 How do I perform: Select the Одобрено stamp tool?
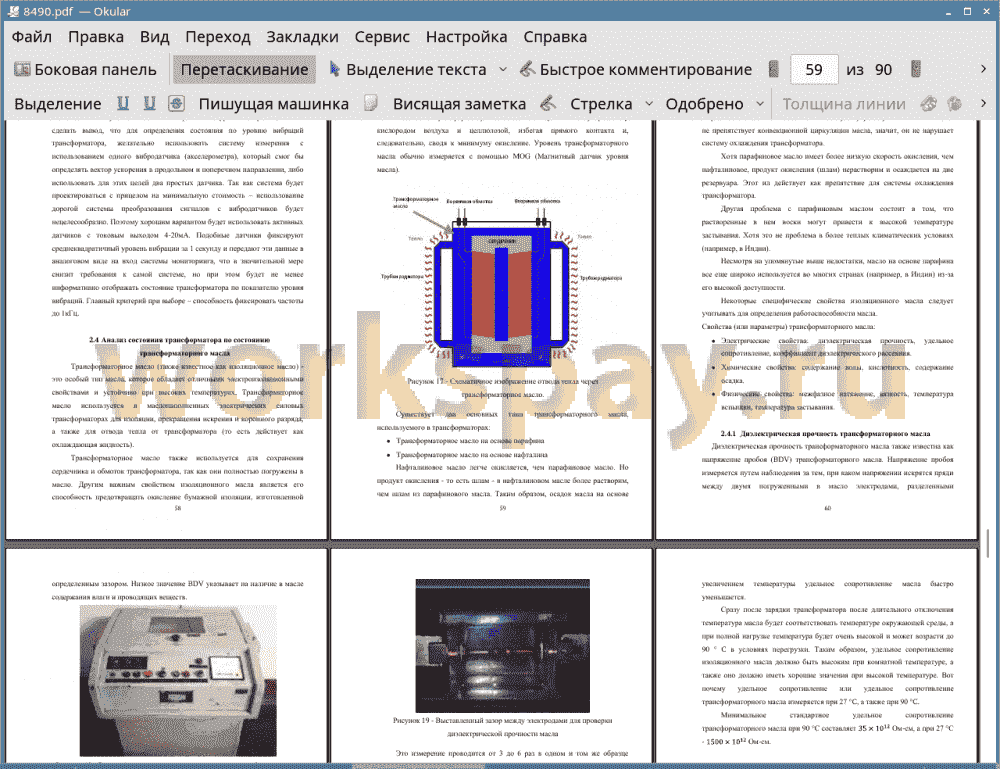(x=704, y=104)
